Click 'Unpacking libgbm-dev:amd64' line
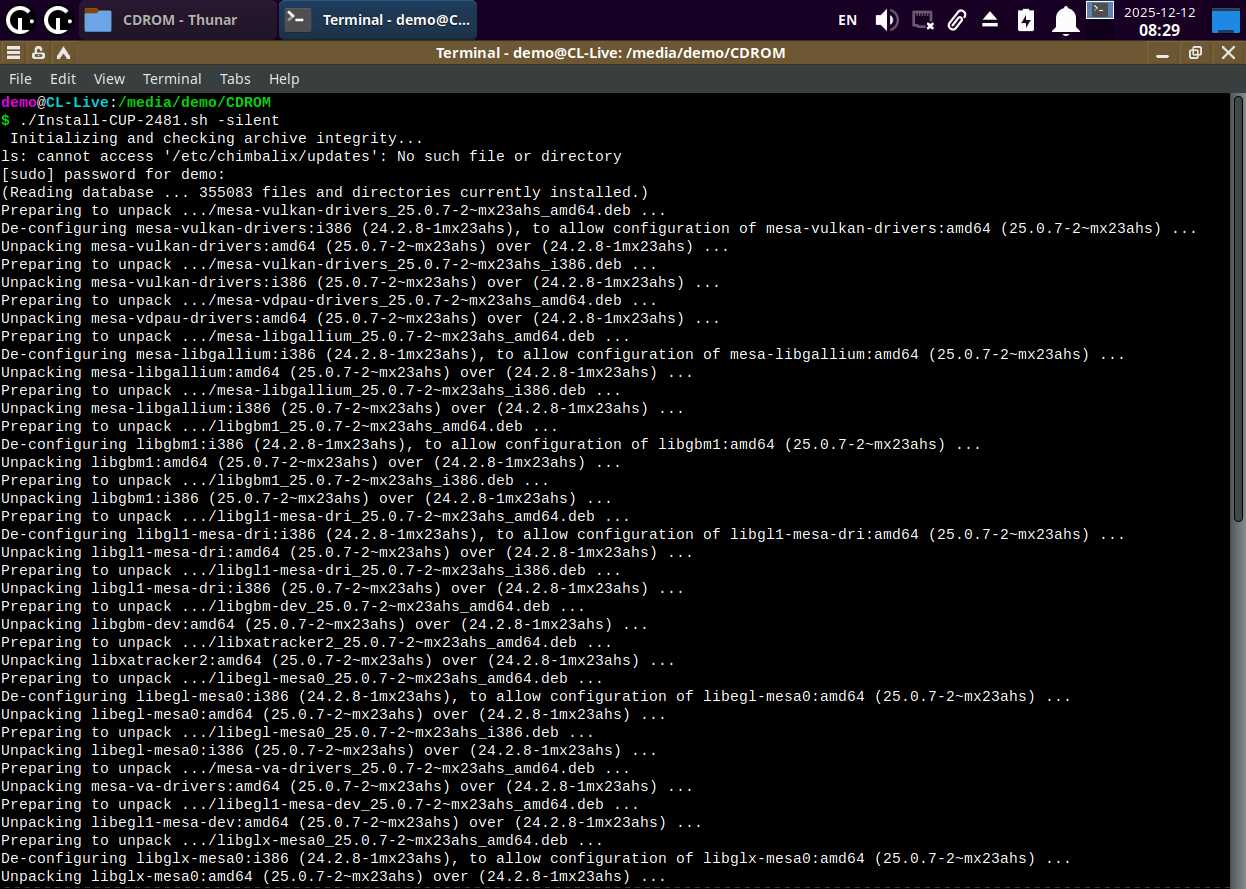This screenshot has width=1246, height=889. [x=324, y=624]
